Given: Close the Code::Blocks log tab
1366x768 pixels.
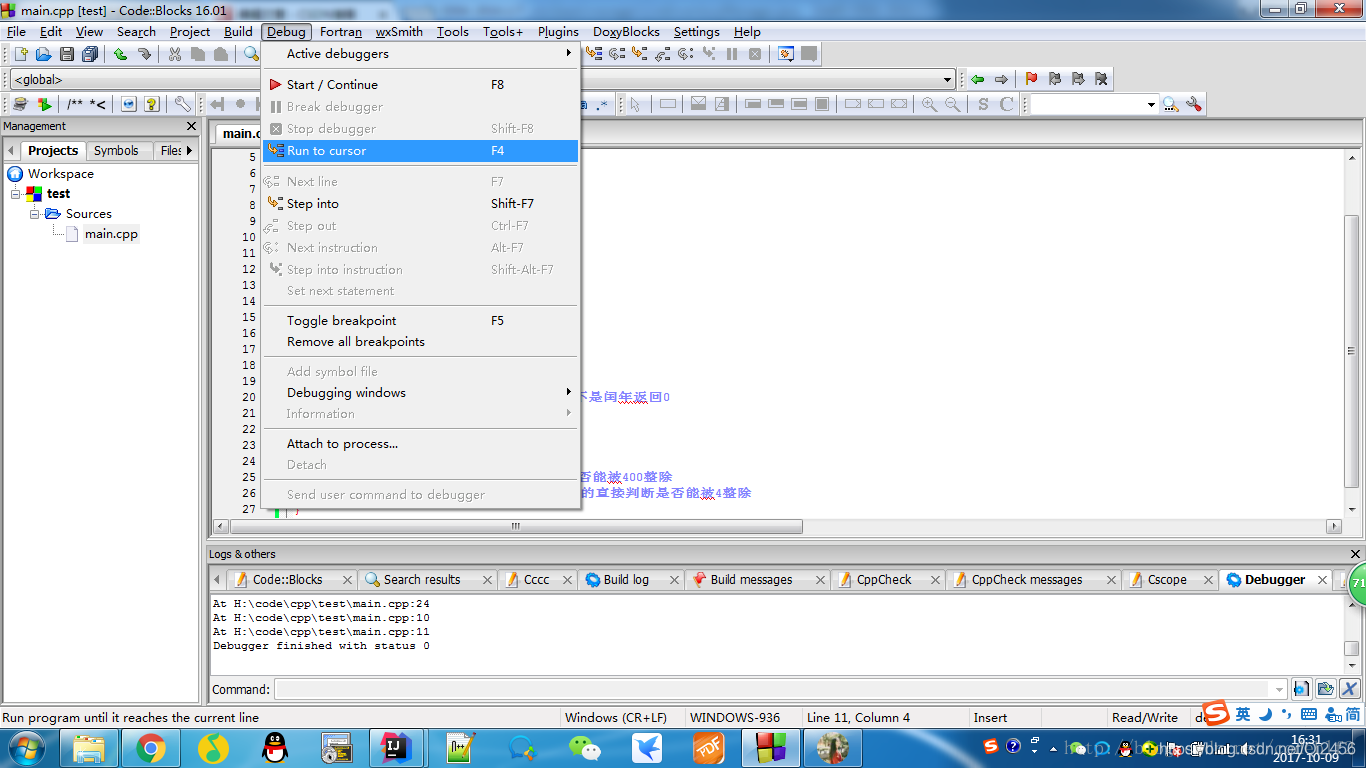Looking at the screenshot, I should tap(347, 580).
